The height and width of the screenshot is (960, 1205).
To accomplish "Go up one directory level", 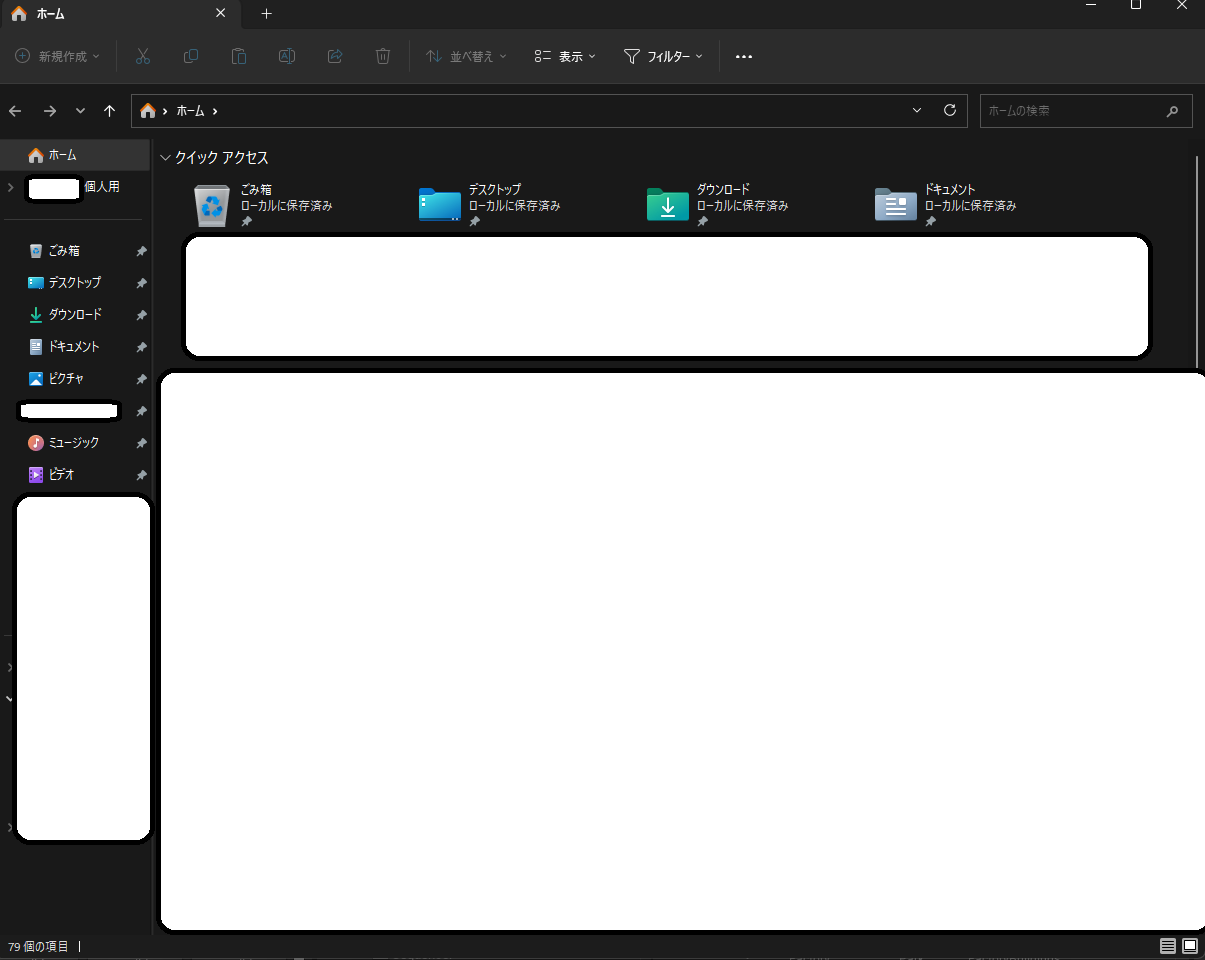I will [x=110, y=111].
